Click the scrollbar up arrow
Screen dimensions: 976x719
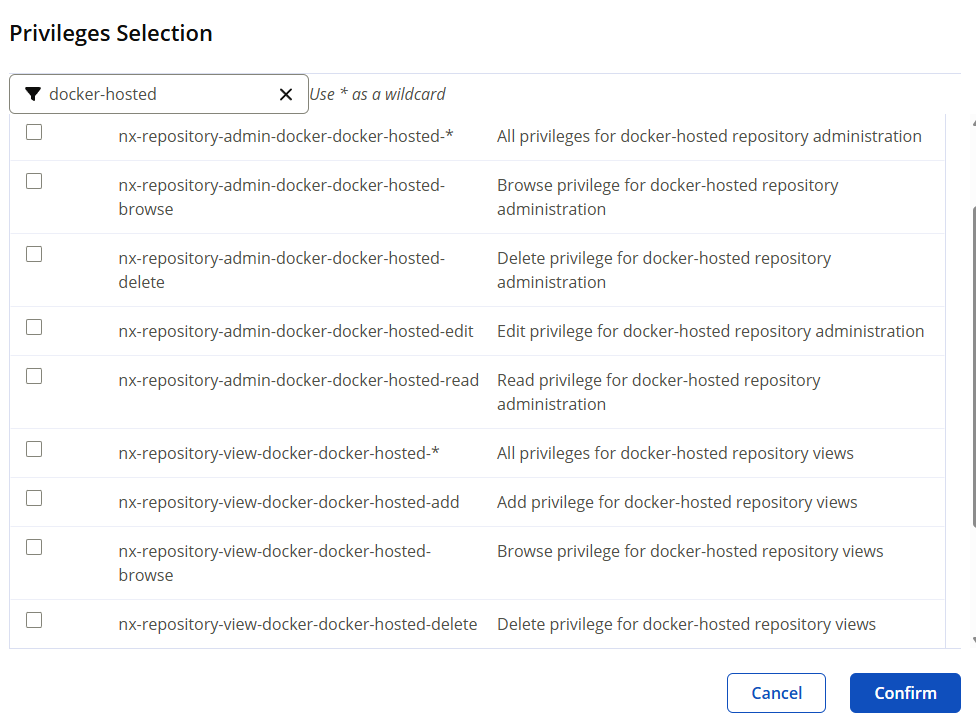tap(972, 122)
